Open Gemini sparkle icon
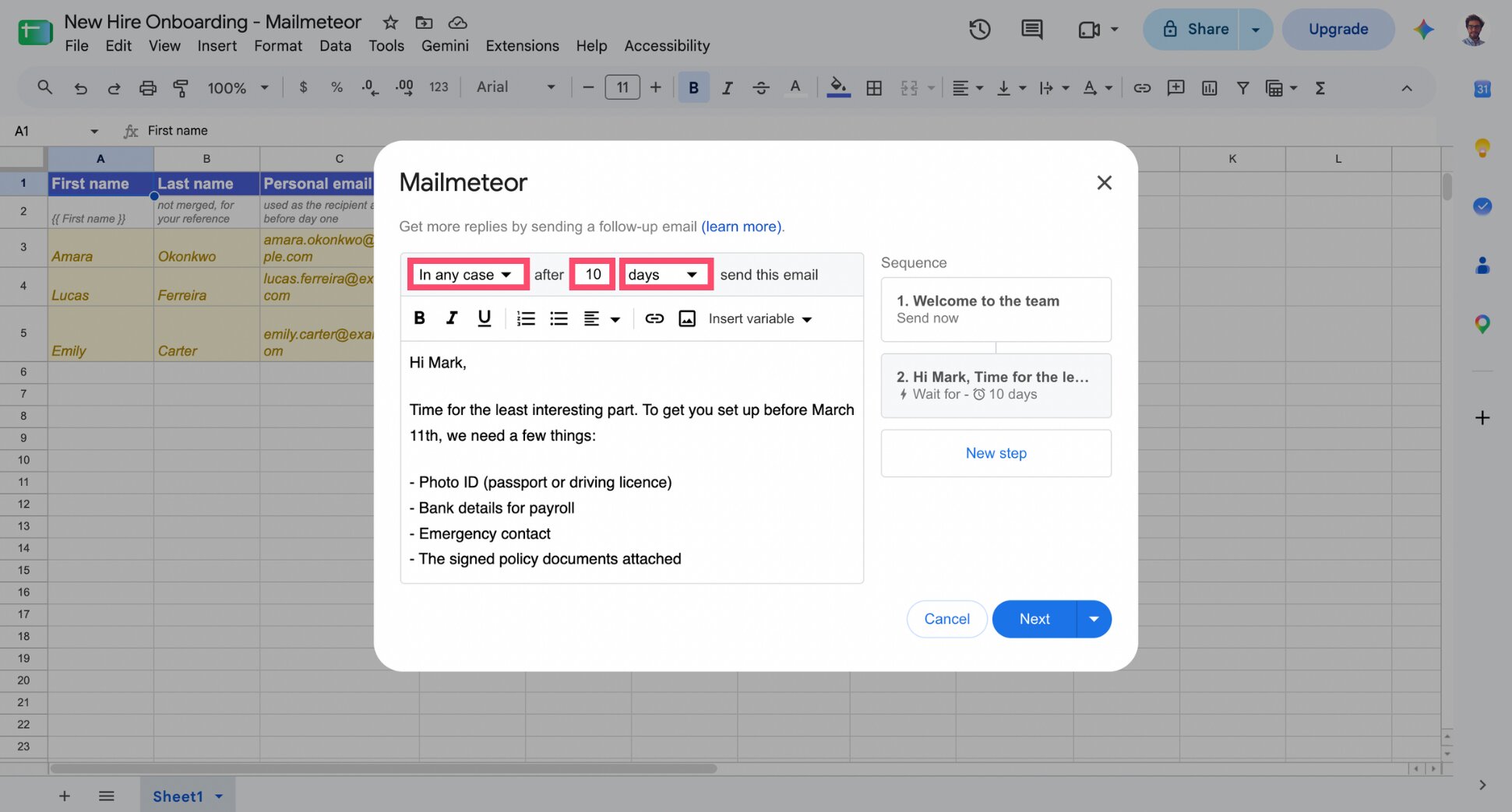 click(x=1424, y=30)
